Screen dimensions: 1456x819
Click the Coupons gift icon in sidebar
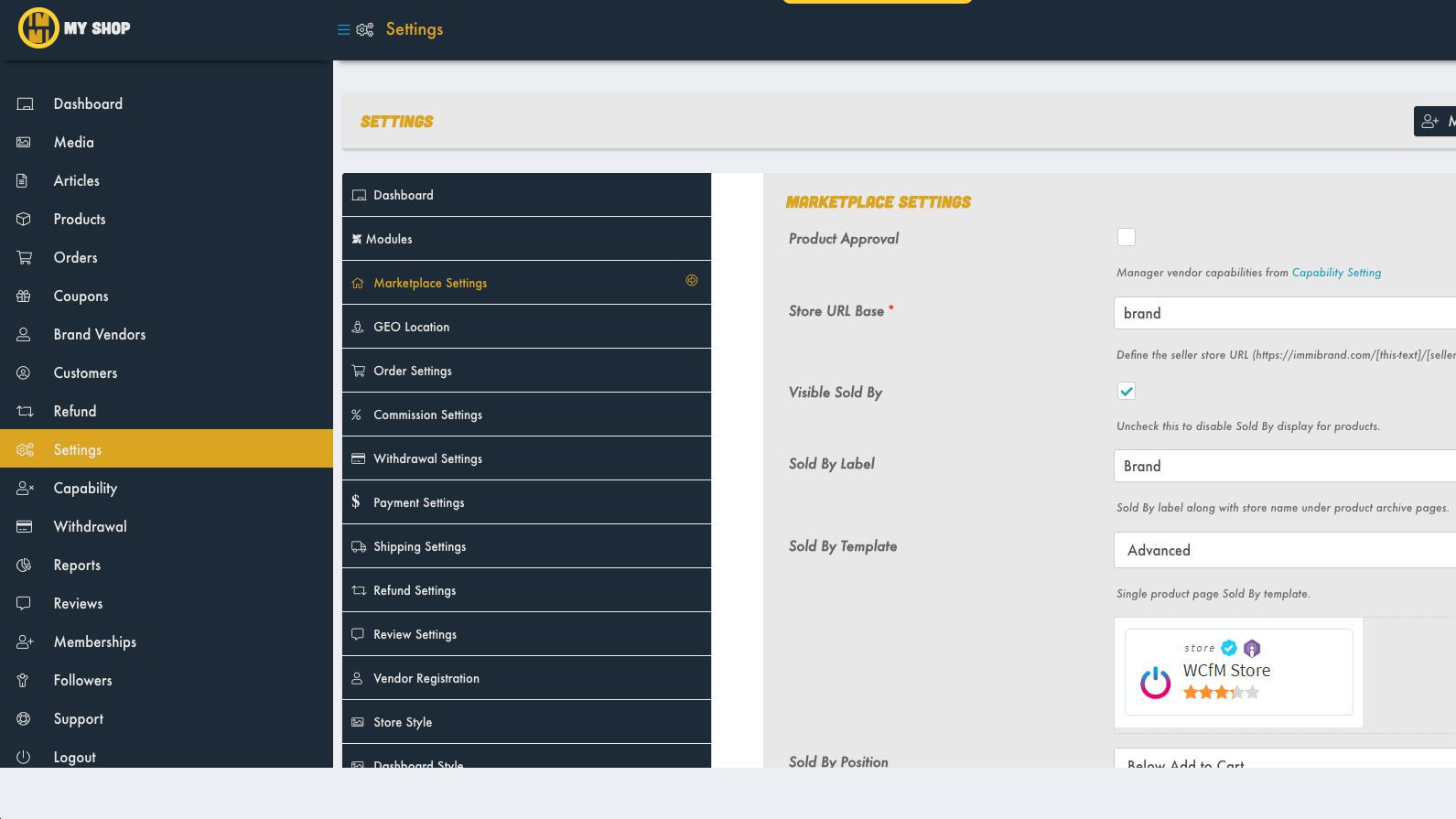click(24, 296)
